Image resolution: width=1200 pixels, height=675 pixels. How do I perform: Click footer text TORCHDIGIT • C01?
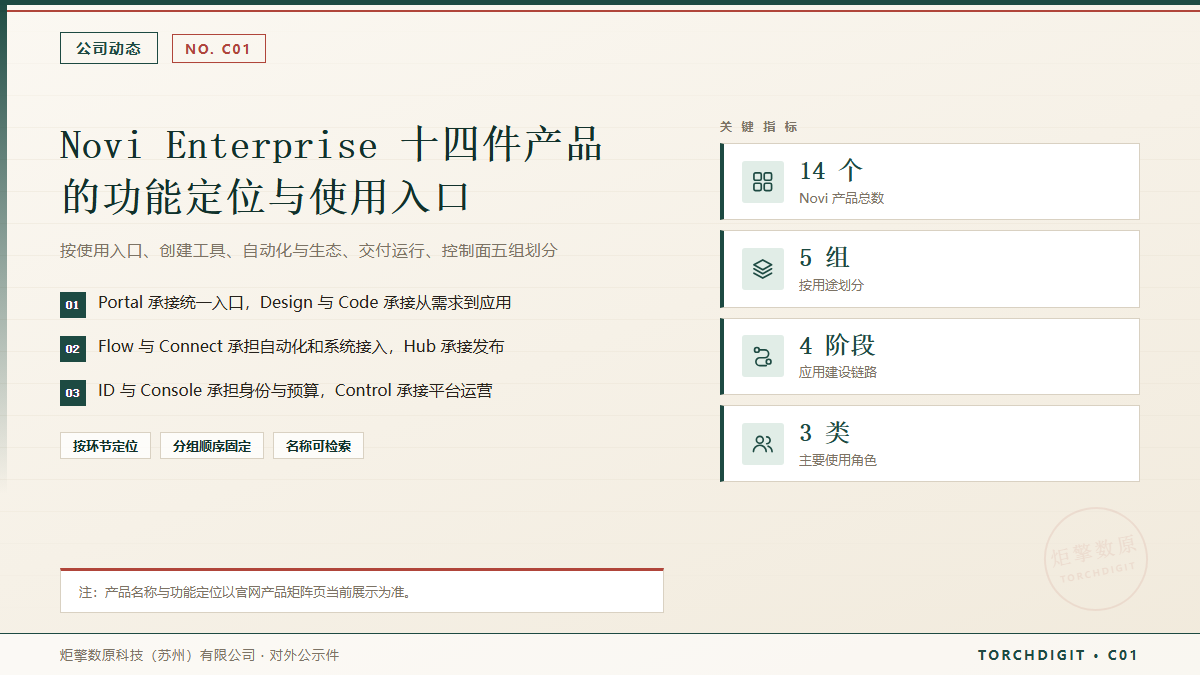pyautogui.click(x=1058, y=656)
